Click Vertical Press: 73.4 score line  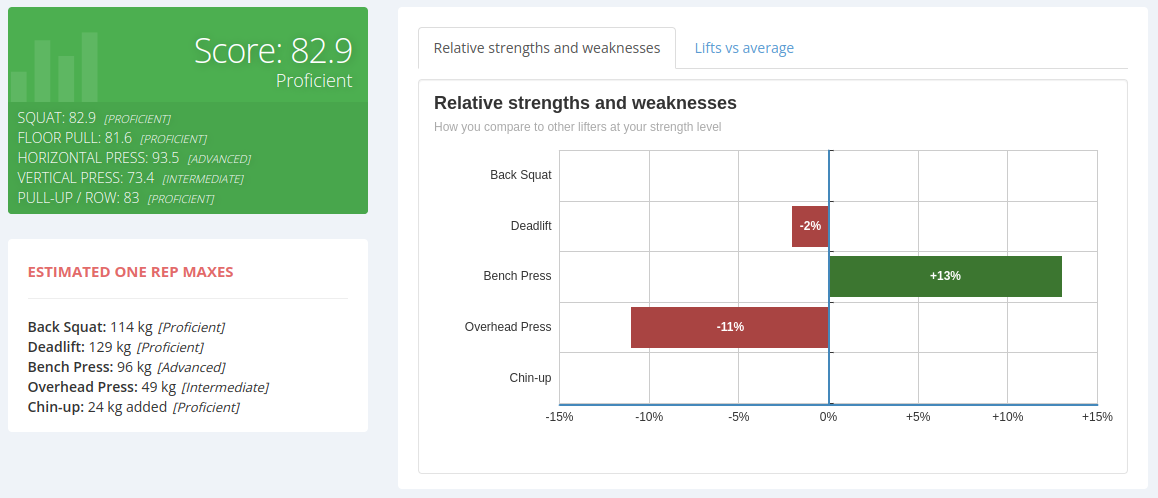[130, 178]
